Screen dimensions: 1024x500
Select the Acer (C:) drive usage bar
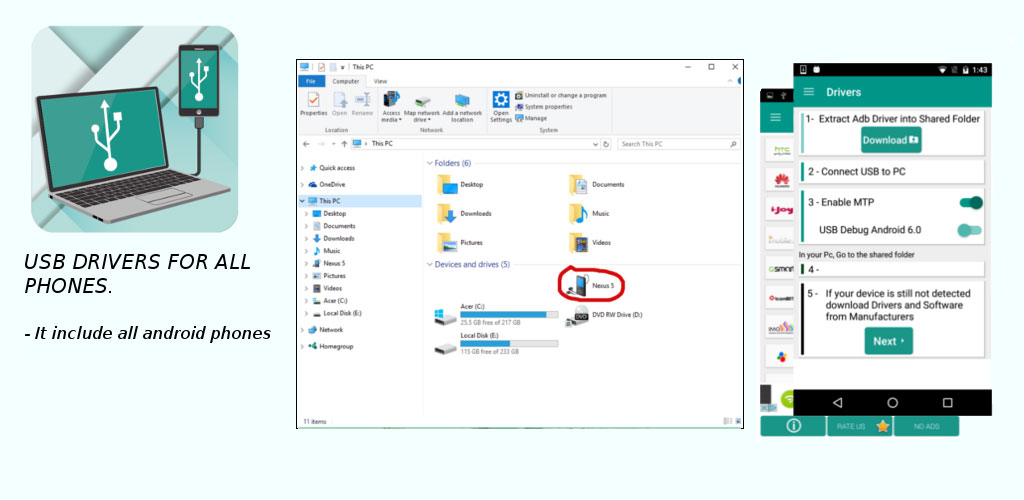[509, 315]
